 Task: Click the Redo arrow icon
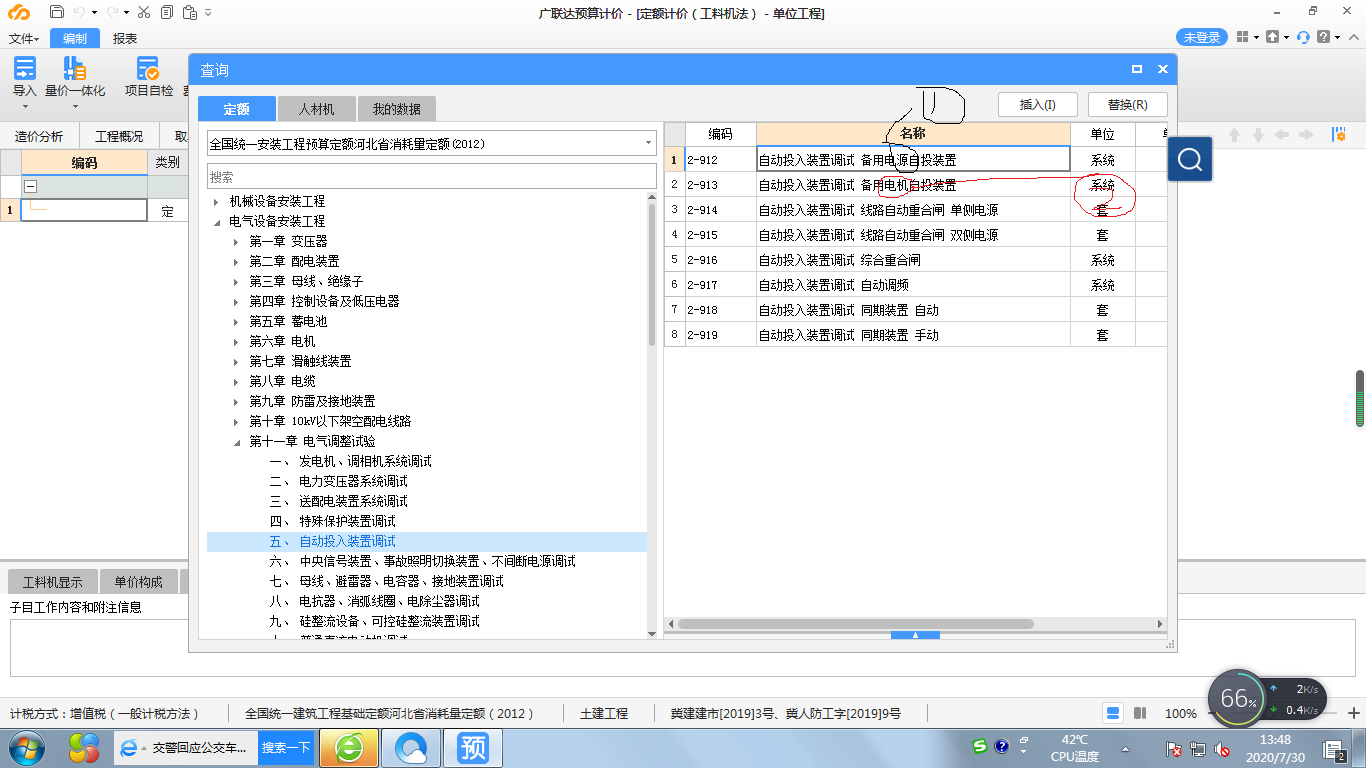coord(113,13)
